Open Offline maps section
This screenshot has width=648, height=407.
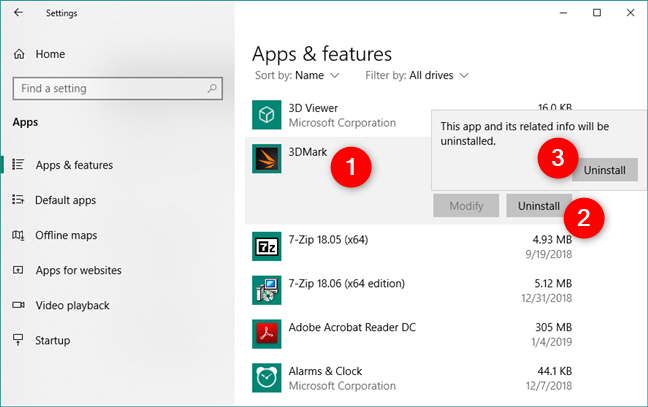tap(66, 235)
